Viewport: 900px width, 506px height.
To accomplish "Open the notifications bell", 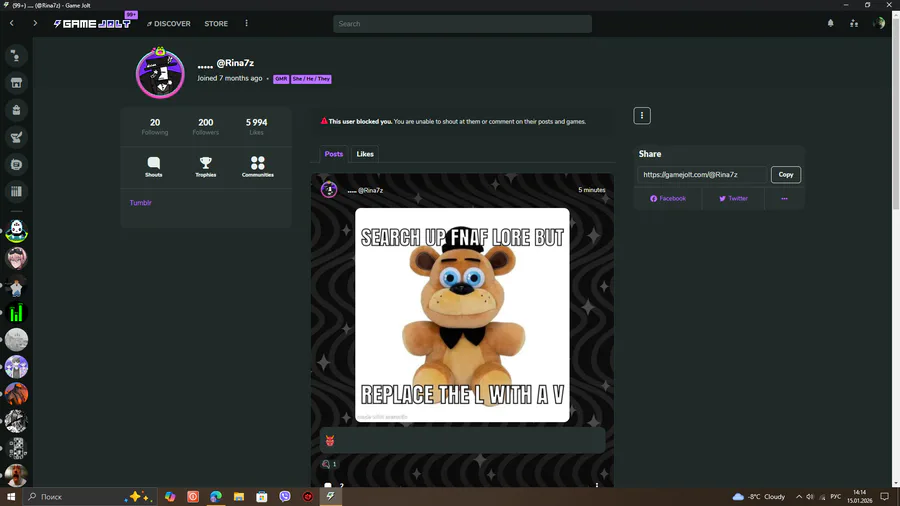I will [831, 24].
